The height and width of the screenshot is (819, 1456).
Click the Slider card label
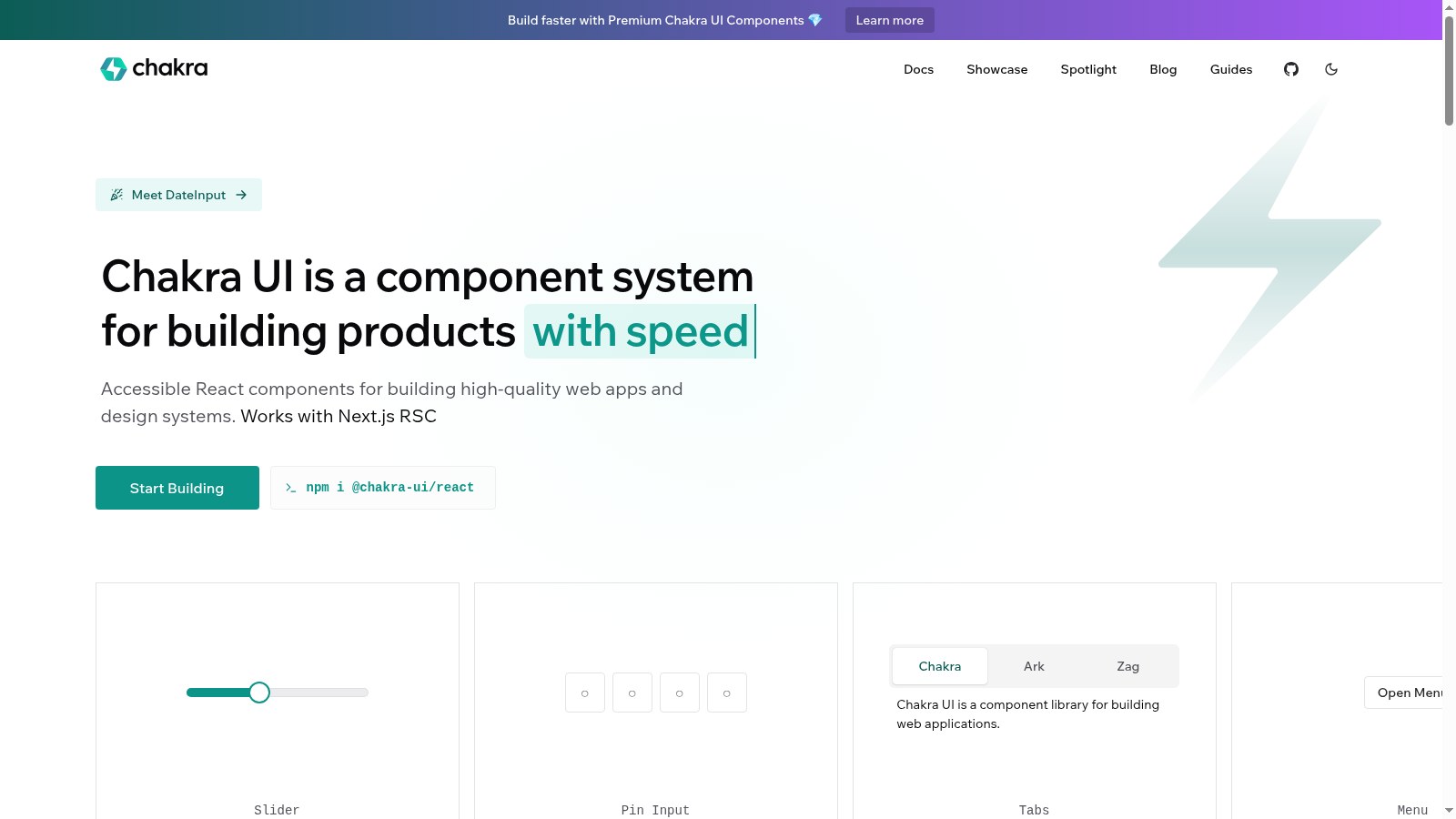tap(277, 810)
